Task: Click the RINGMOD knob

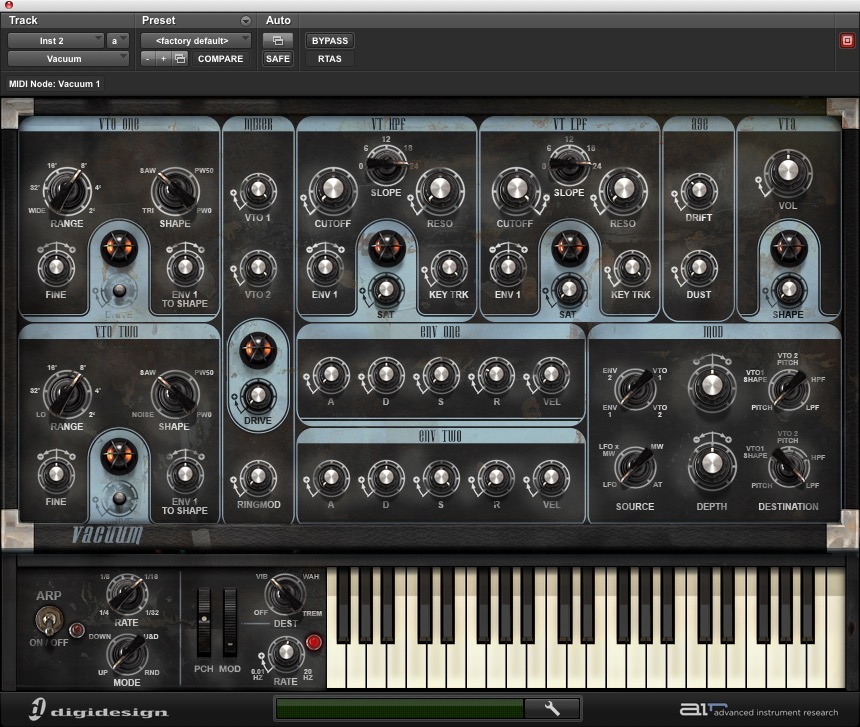Action: 257,478
